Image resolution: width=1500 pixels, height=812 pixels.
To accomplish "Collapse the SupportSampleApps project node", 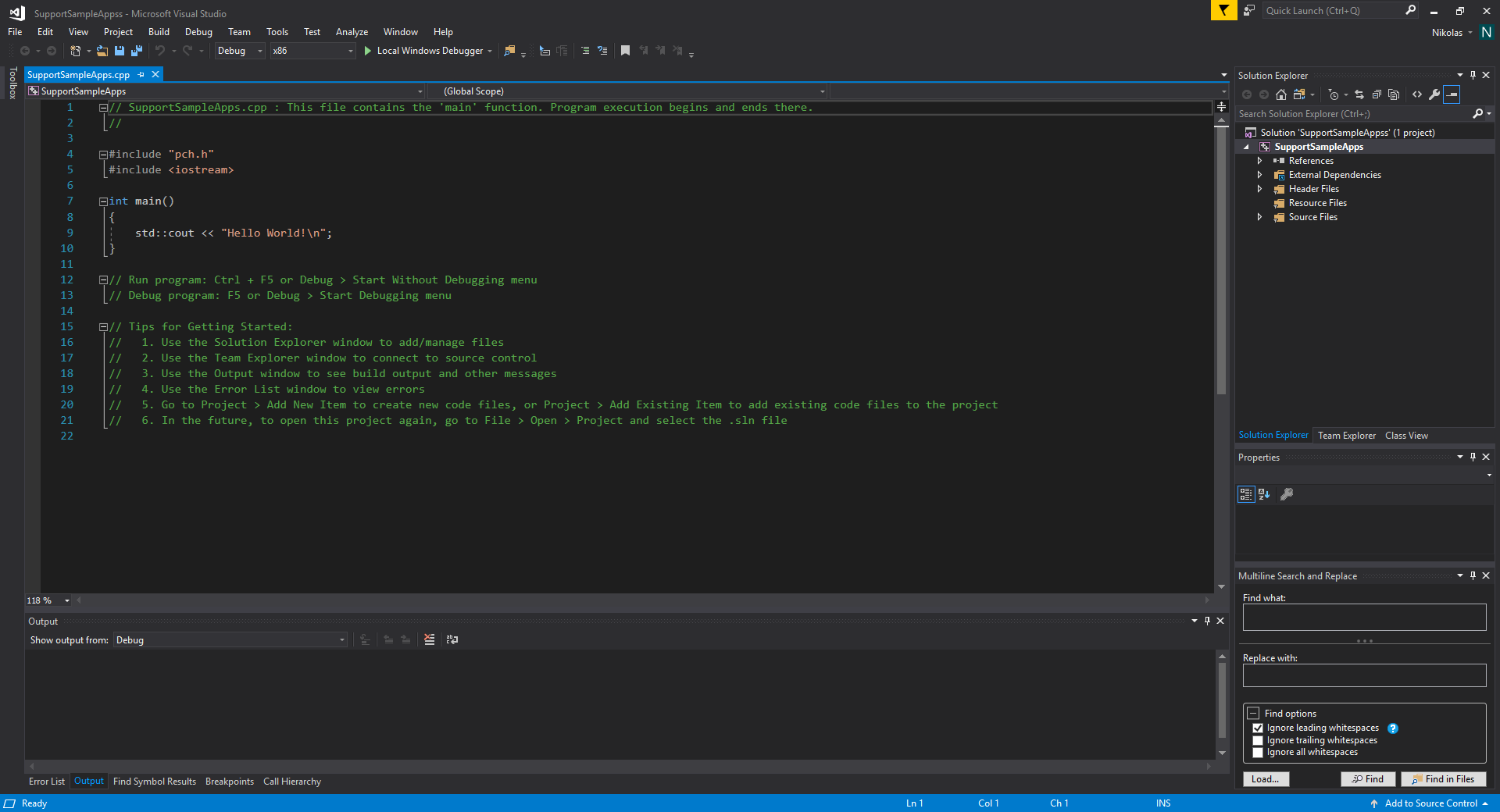I will point(1246,147).
